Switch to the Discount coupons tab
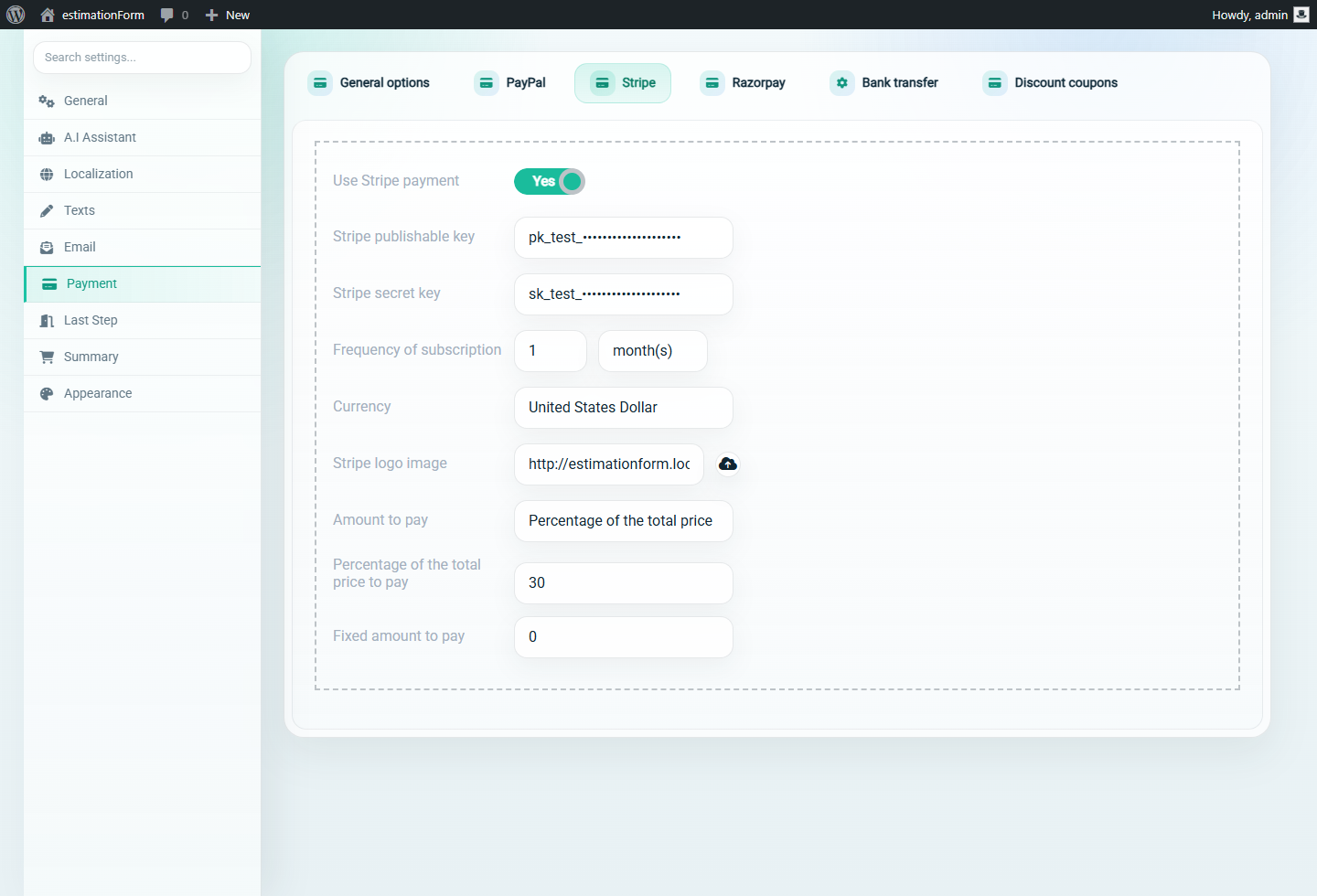The image size is (1317, 896). [x=1051, y=83]
